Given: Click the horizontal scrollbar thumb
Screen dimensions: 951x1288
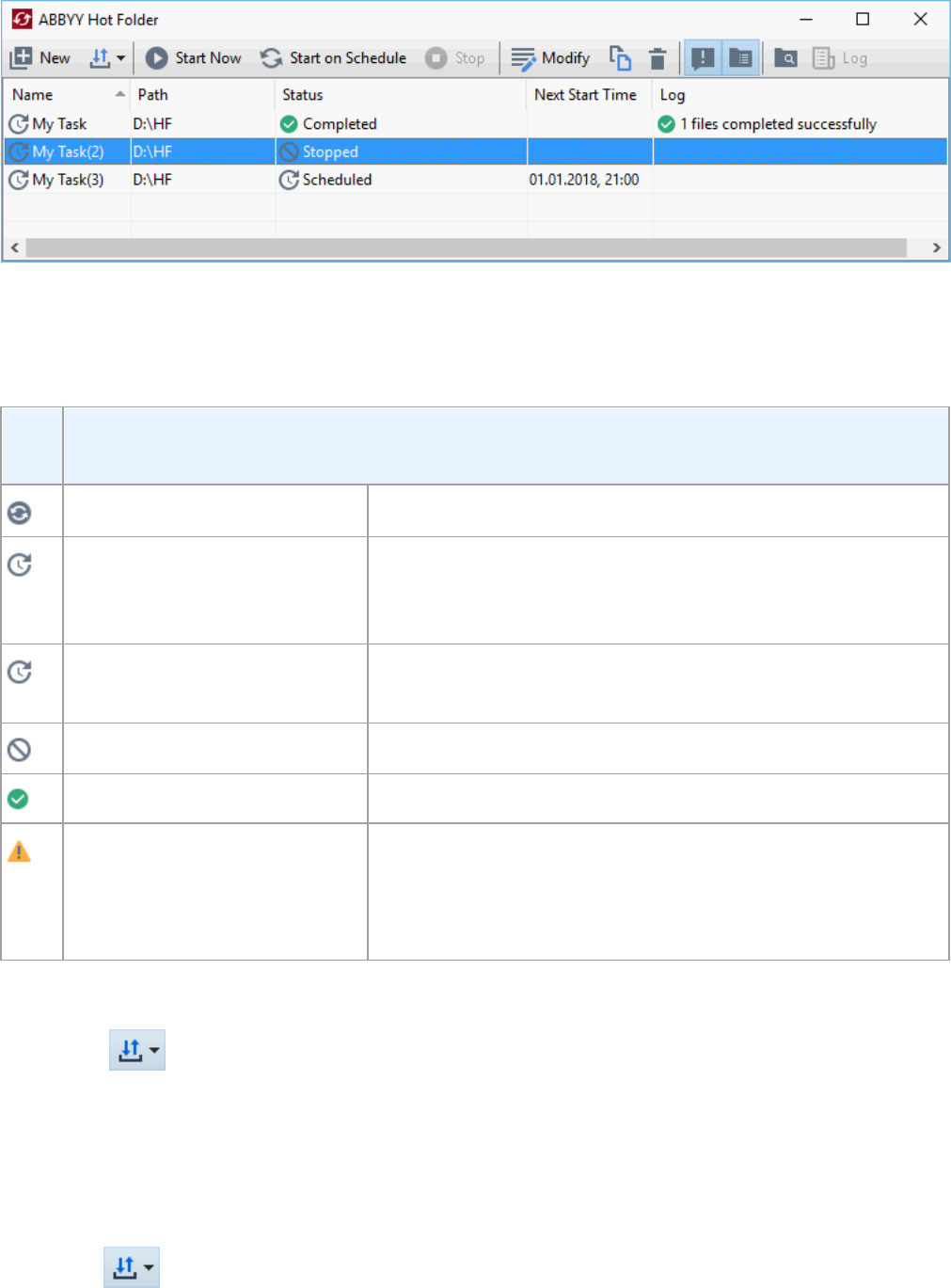Looking at the screenshot, I should 467,247.
